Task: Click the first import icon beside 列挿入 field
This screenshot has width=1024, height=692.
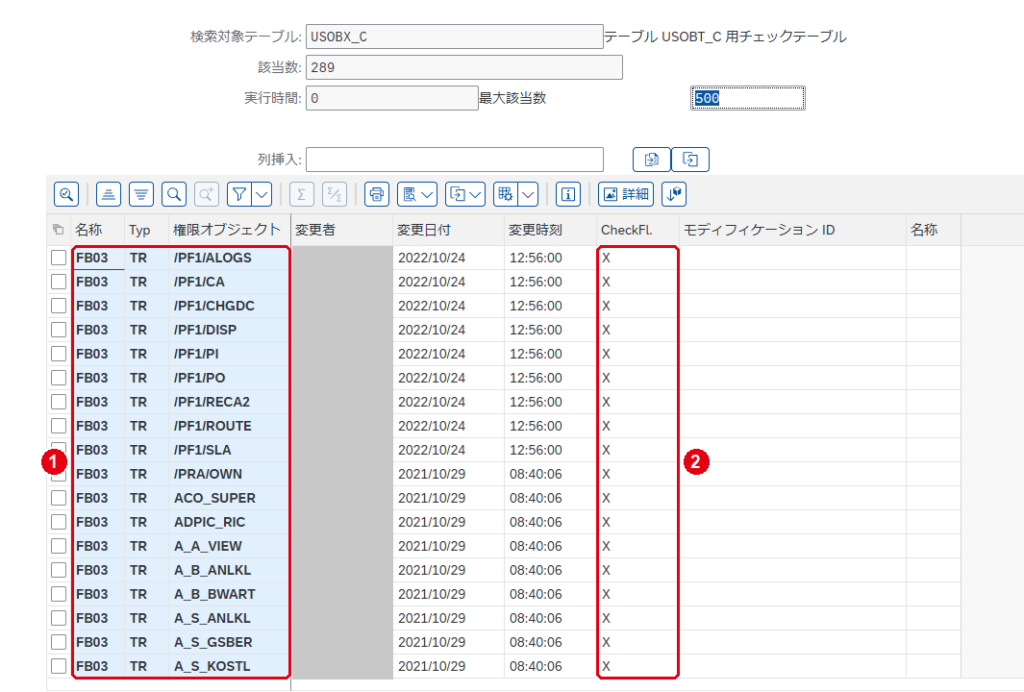Action: 652,159
